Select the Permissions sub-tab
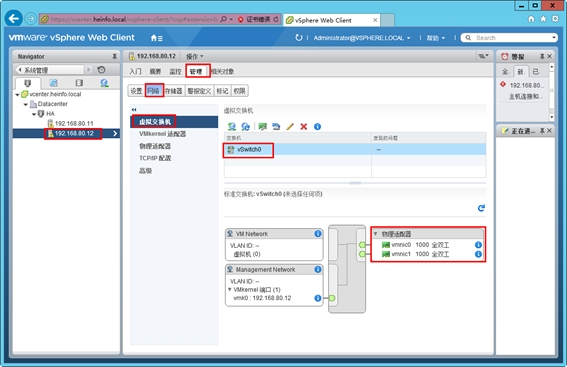 point(239,91)
